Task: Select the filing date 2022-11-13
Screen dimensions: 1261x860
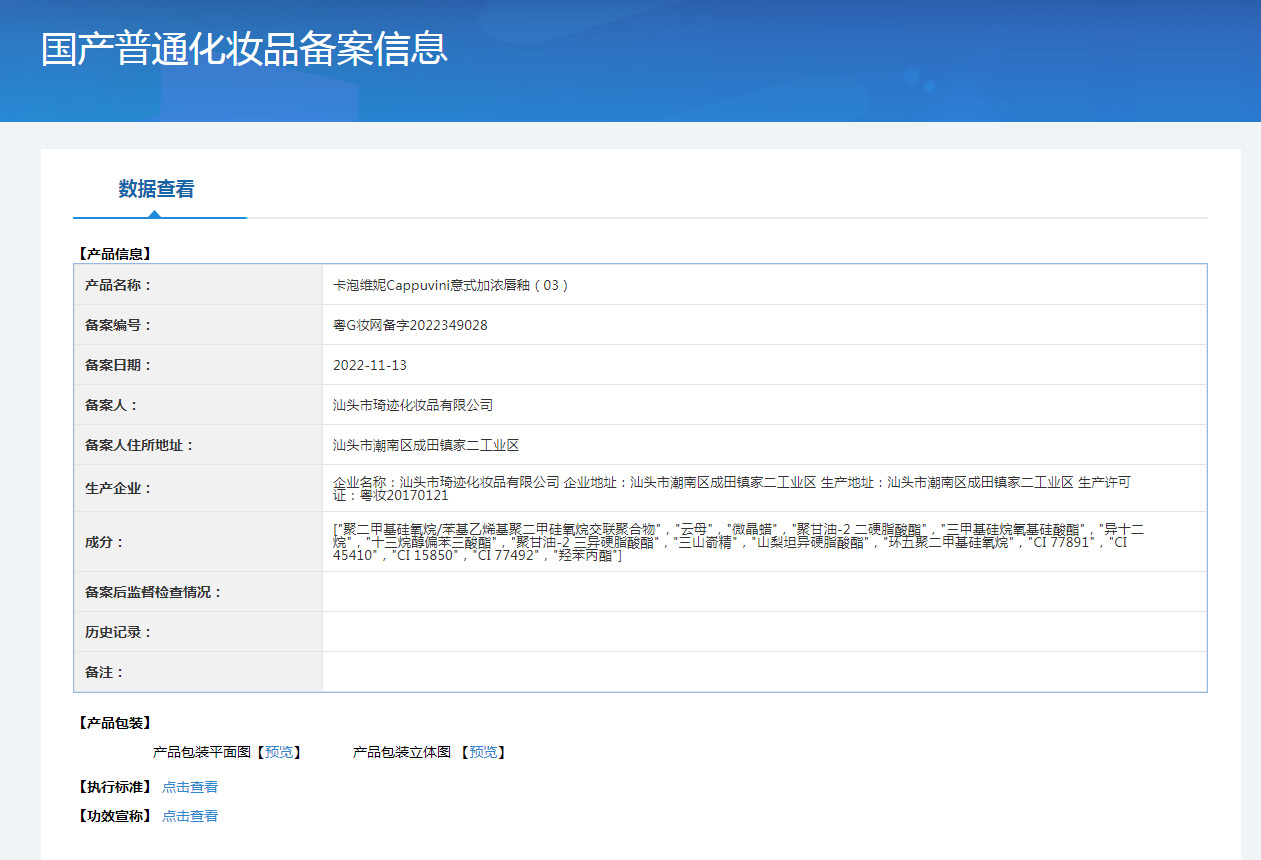Action: pyautogui.click(x=370, y=365)
